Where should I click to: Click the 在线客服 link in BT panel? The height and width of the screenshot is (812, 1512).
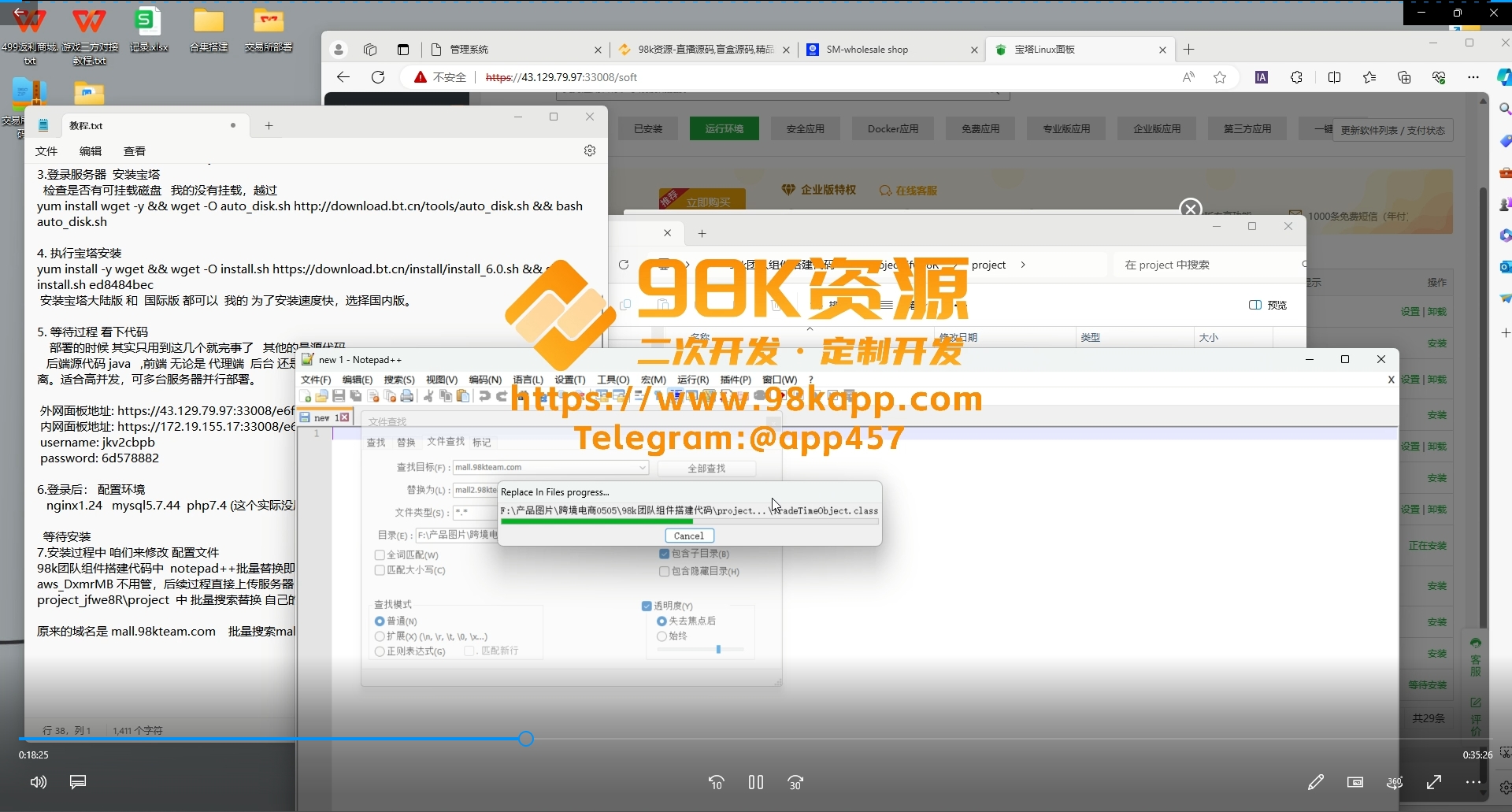tap(908, 191)
